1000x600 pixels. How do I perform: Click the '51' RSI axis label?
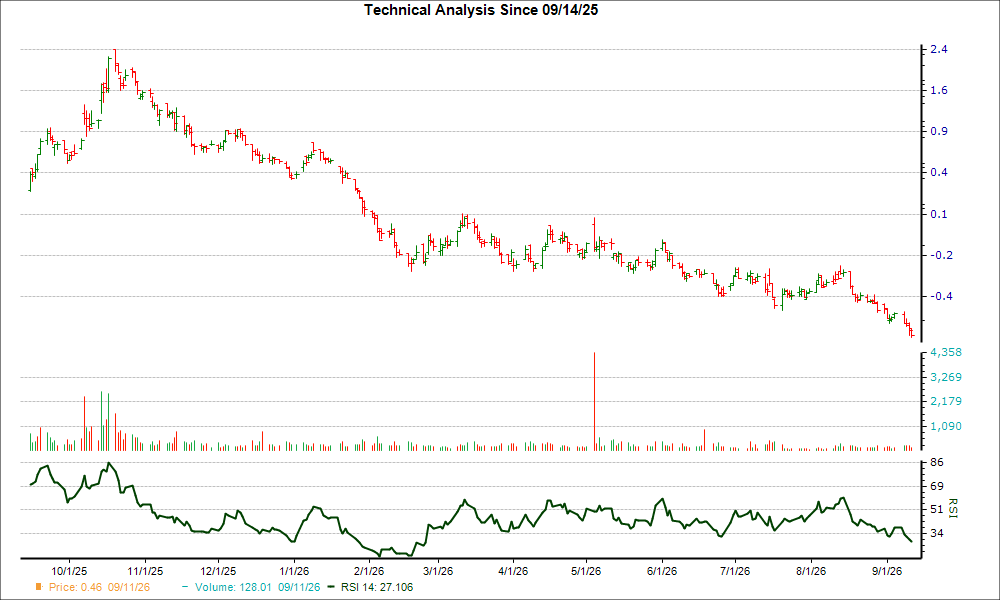click(937, 509)
